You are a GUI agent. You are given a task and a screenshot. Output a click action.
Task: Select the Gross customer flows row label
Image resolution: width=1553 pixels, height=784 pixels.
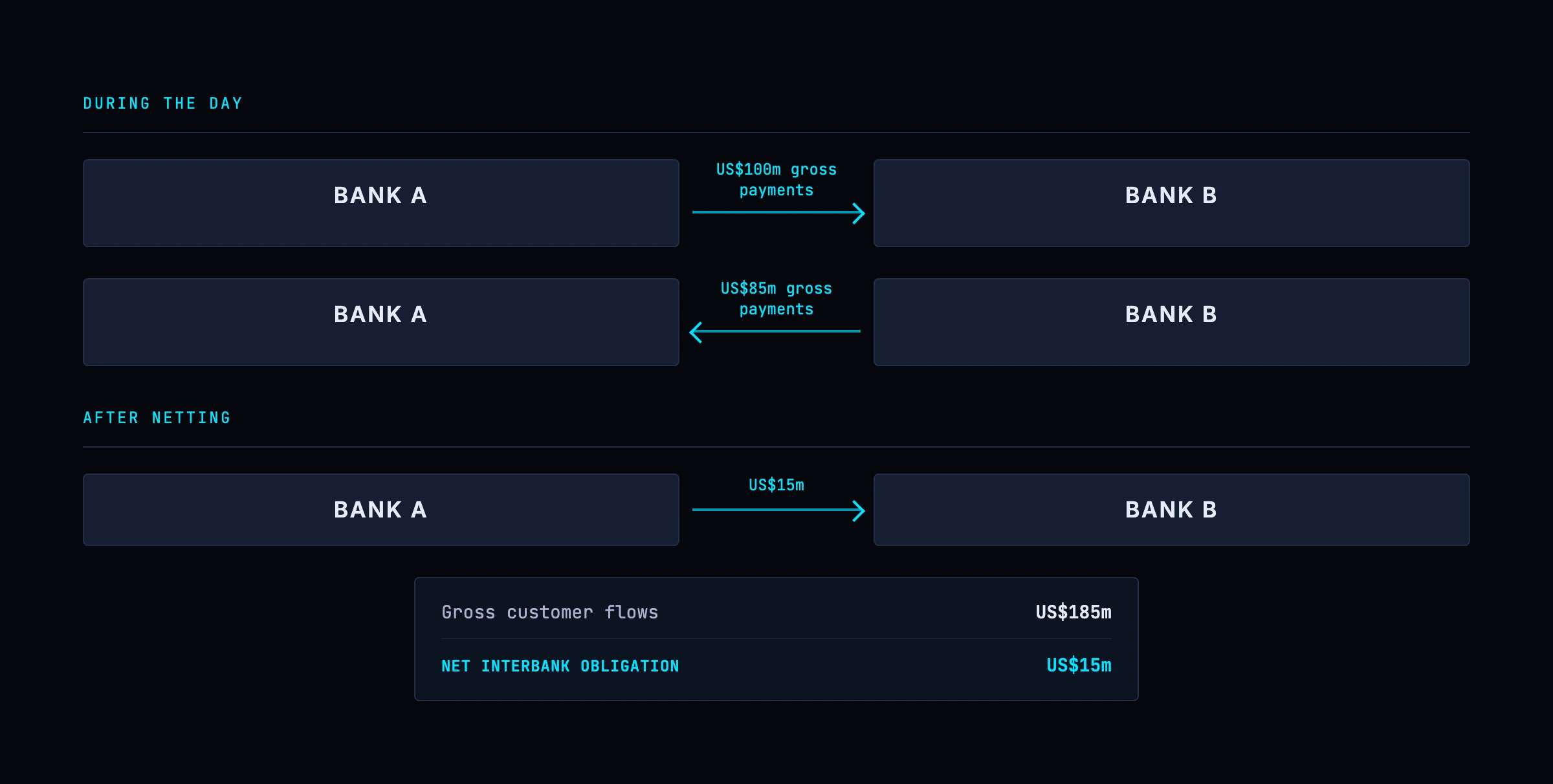pyautogui.click(x=550, y=612)
